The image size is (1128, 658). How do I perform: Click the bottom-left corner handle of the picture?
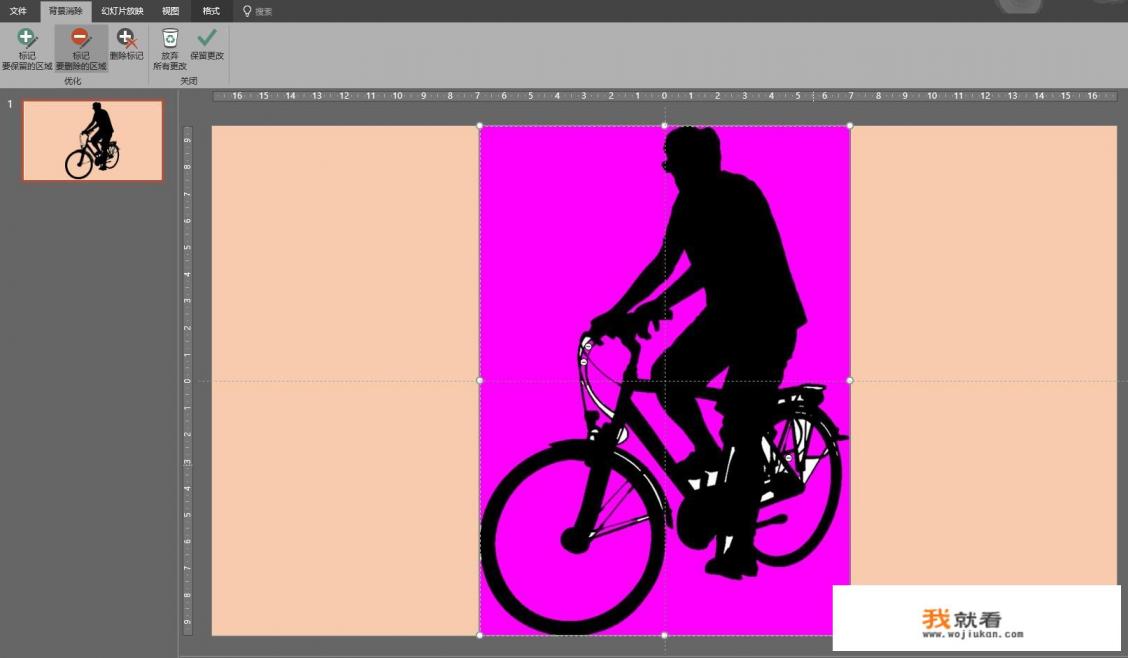pyautogui.click(x=480, y=635)
